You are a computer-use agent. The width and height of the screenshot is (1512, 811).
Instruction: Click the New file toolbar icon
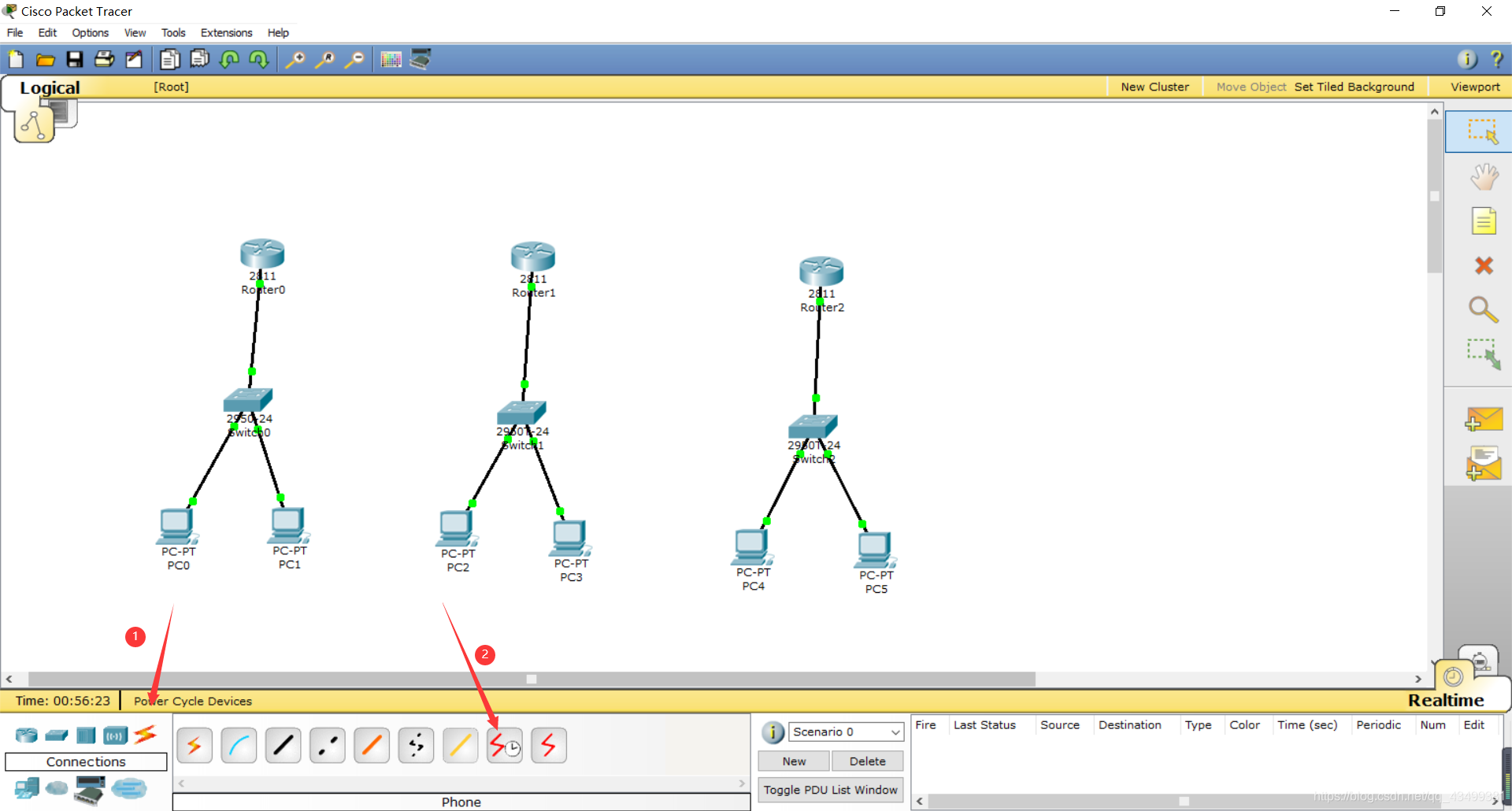click(16, 59)
